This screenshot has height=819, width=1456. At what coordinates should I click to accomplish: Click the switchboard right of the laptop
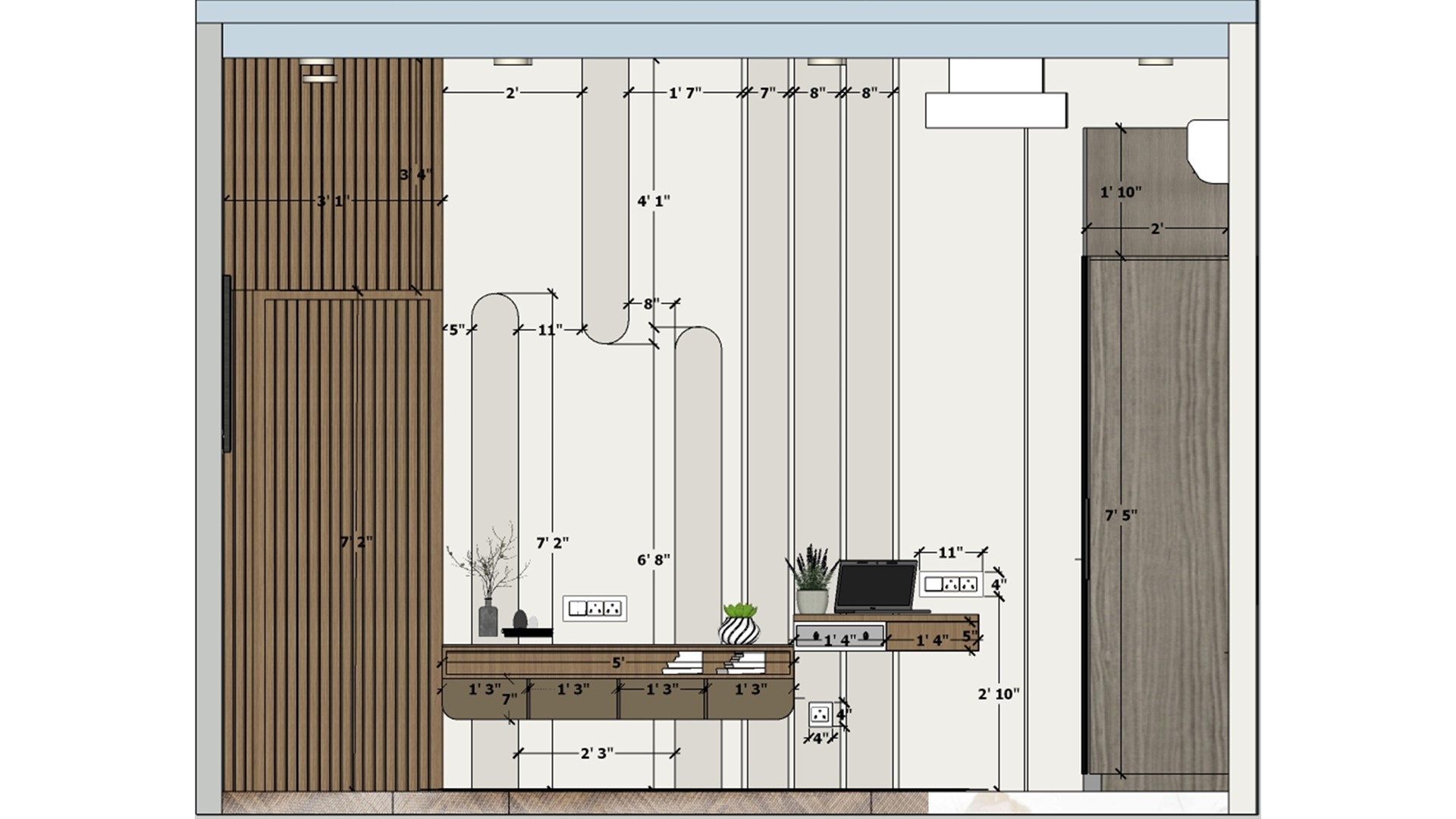tap(951, 584)
